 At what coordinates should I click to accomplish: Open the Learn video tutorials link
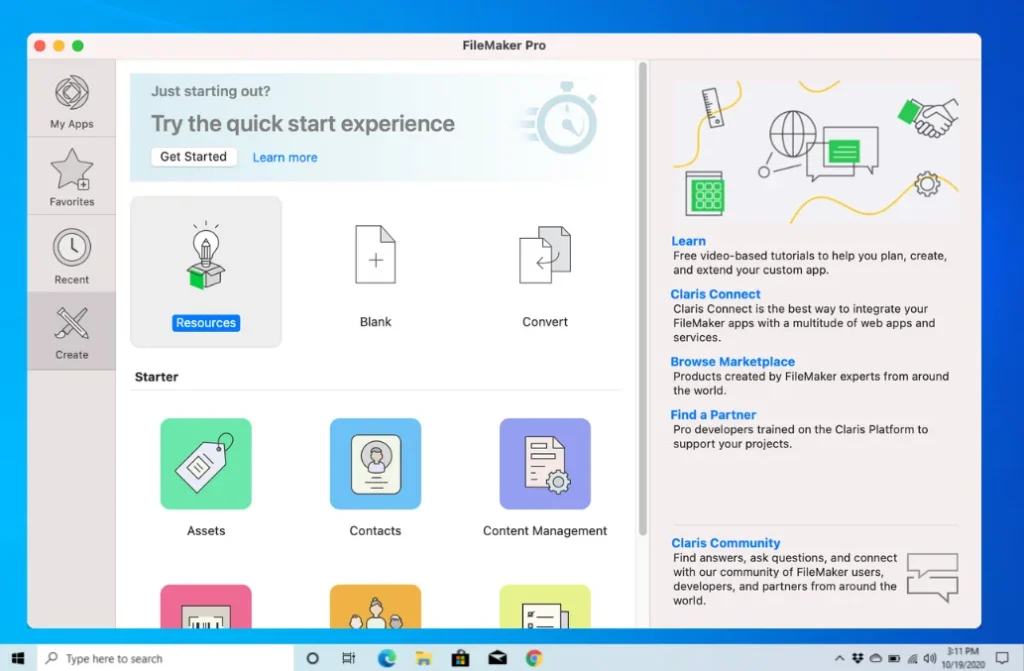(688, 241)
